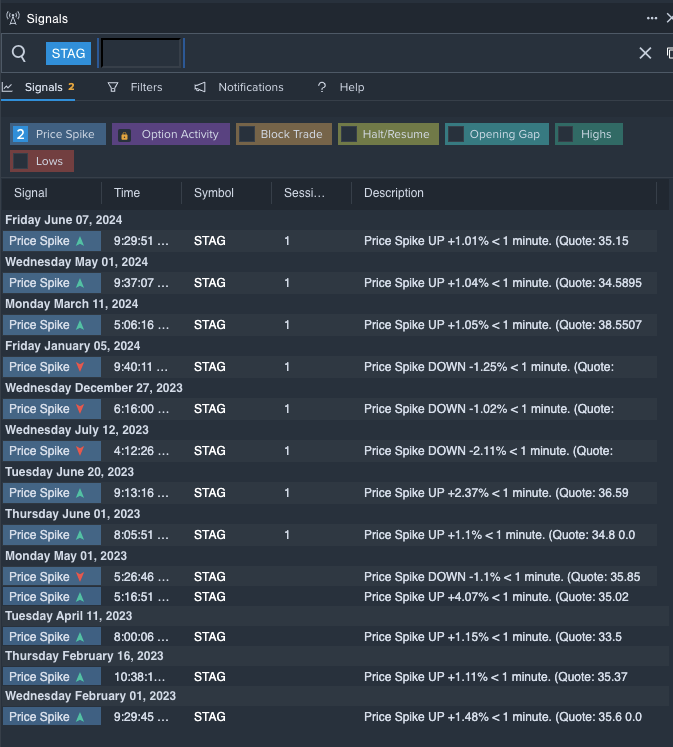Enable the Halt/Resume checkbox
673x747 pixels.
[349, 134]
